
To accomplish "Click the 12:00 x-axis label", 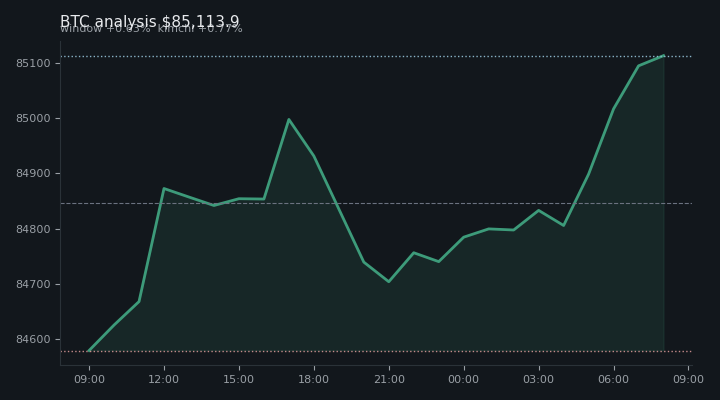I will tap(163, 379).
